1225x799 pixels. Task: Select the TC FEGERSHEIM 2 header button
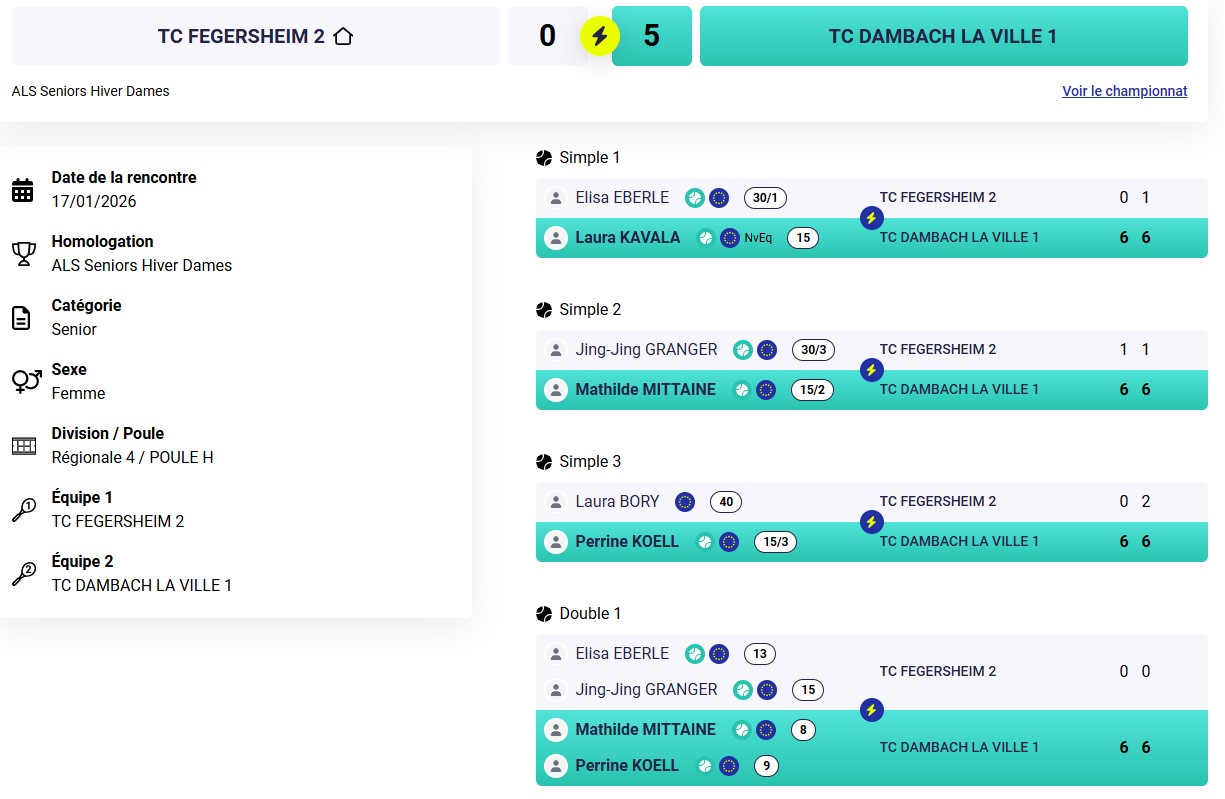click(255, 37)
